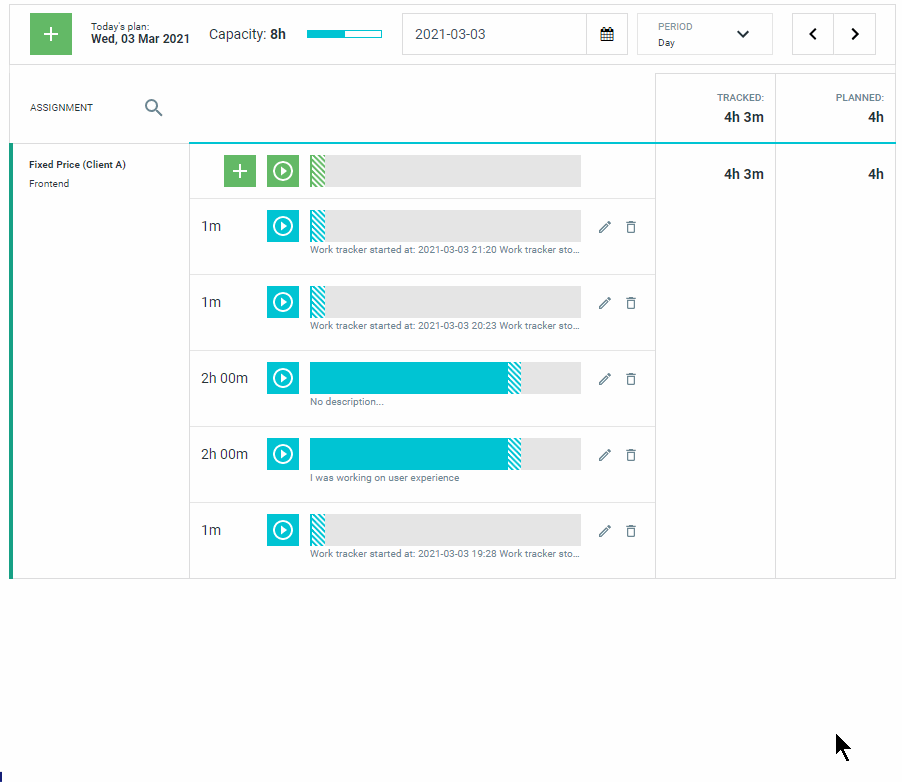Resume tracker on user experience entry
This screenshot has width=902, height=782.
(x=282, y=454)
